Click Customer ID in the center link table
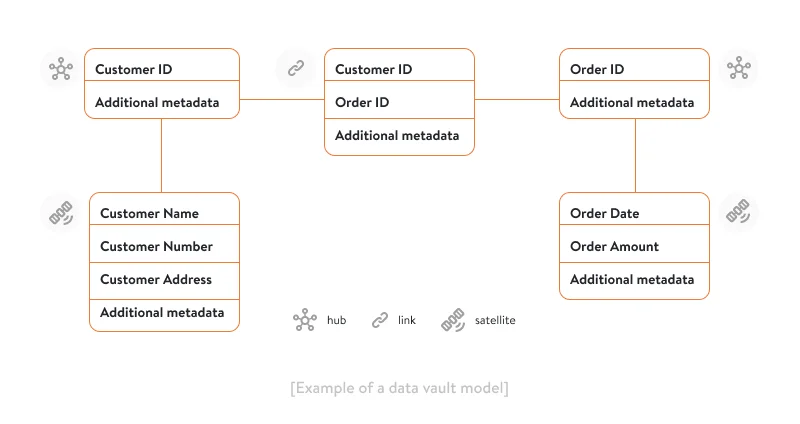 click(373, 69)
